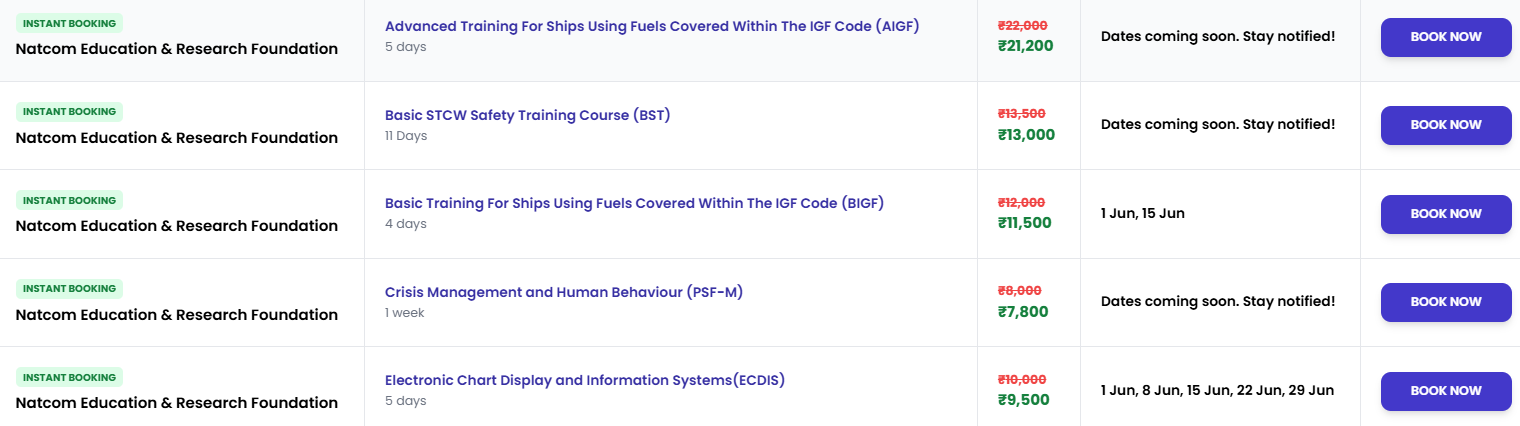Click Instant Booking badge in BST row
Image resolution: width=1520 pixels, height=426 pixels.
pos(69,111)
